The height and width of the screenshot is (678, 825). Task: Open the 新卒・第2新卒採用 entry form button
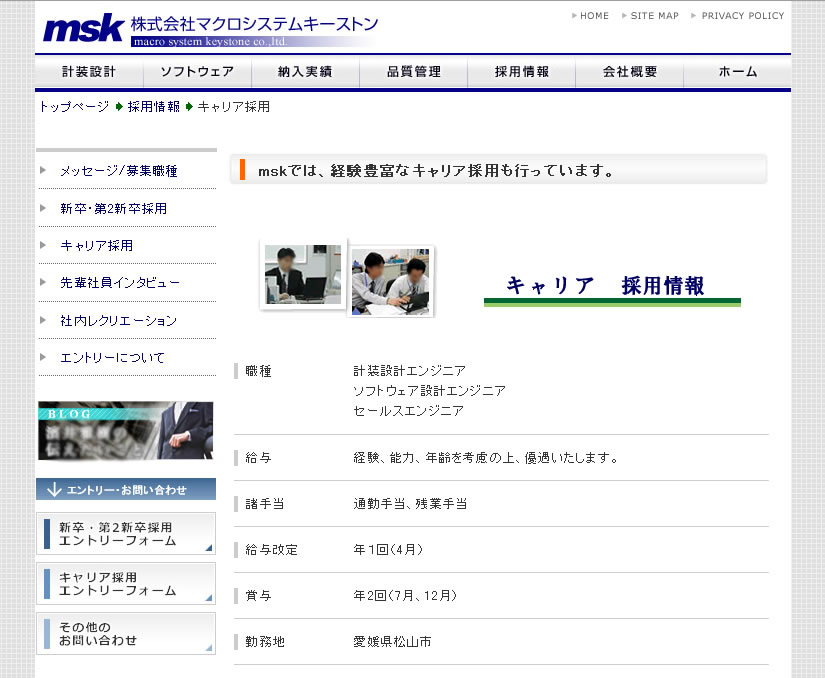(x=126, y=534)
